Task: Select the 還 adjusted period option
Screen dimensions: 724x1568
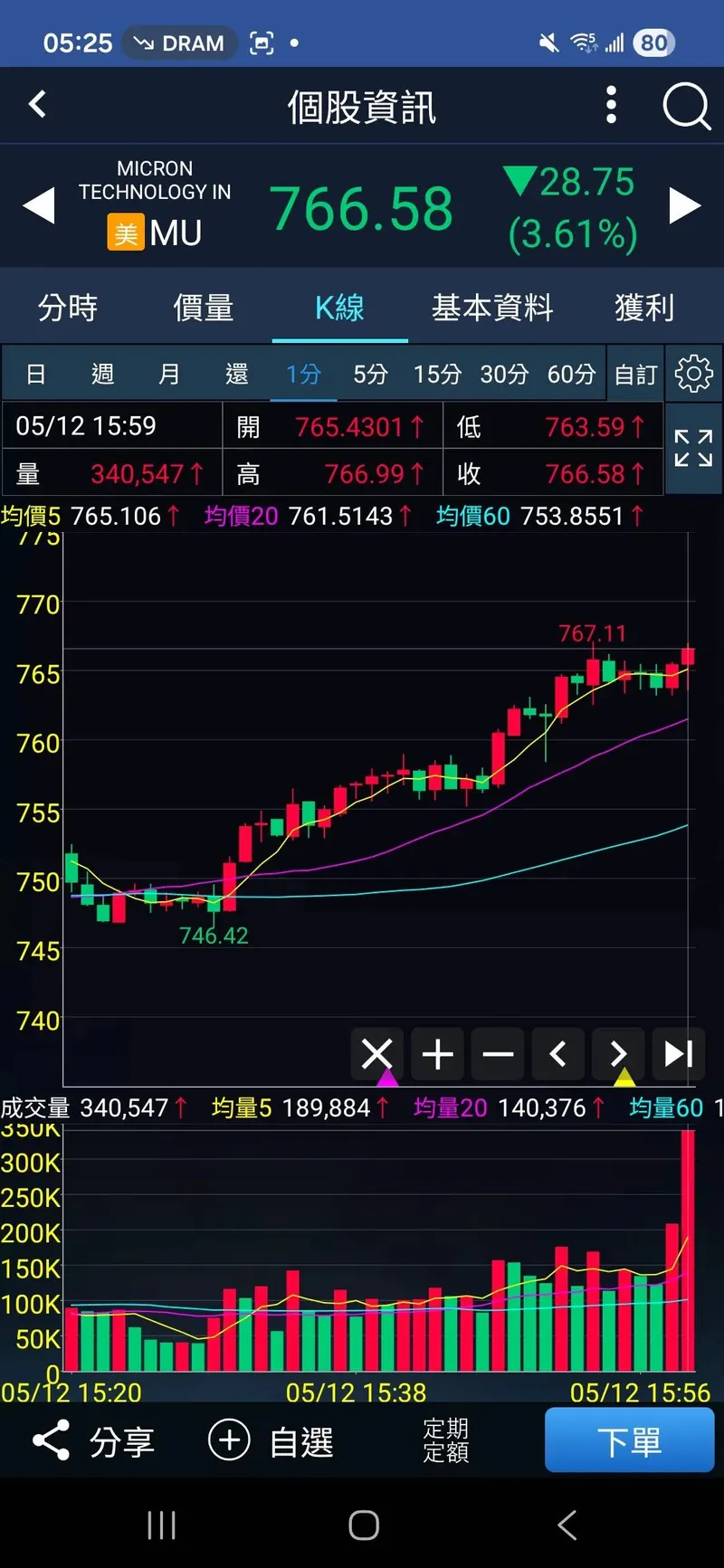Action: pos(236,374)
